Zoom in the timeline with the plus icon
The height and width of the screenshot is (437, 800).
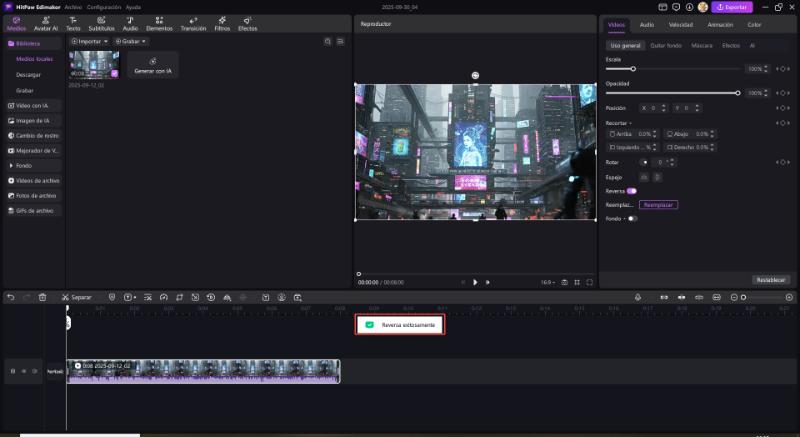tap(788, 297)
